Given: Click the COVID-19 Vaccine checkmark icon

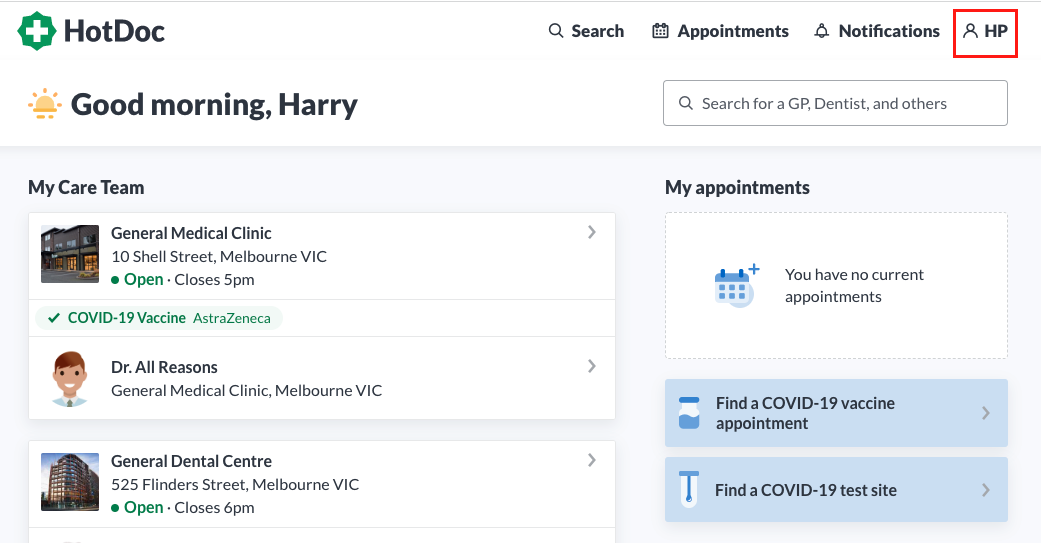Looking at the screenshot, I should tap(54, 318).
